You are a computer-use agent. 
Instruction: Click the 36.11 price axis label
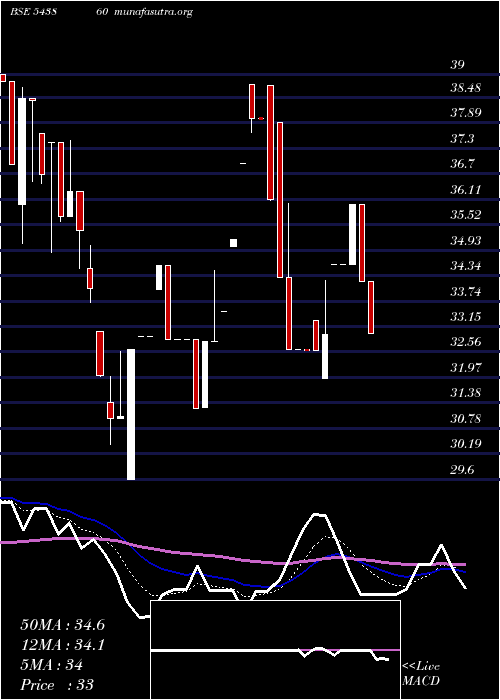(x=465, y=190)
